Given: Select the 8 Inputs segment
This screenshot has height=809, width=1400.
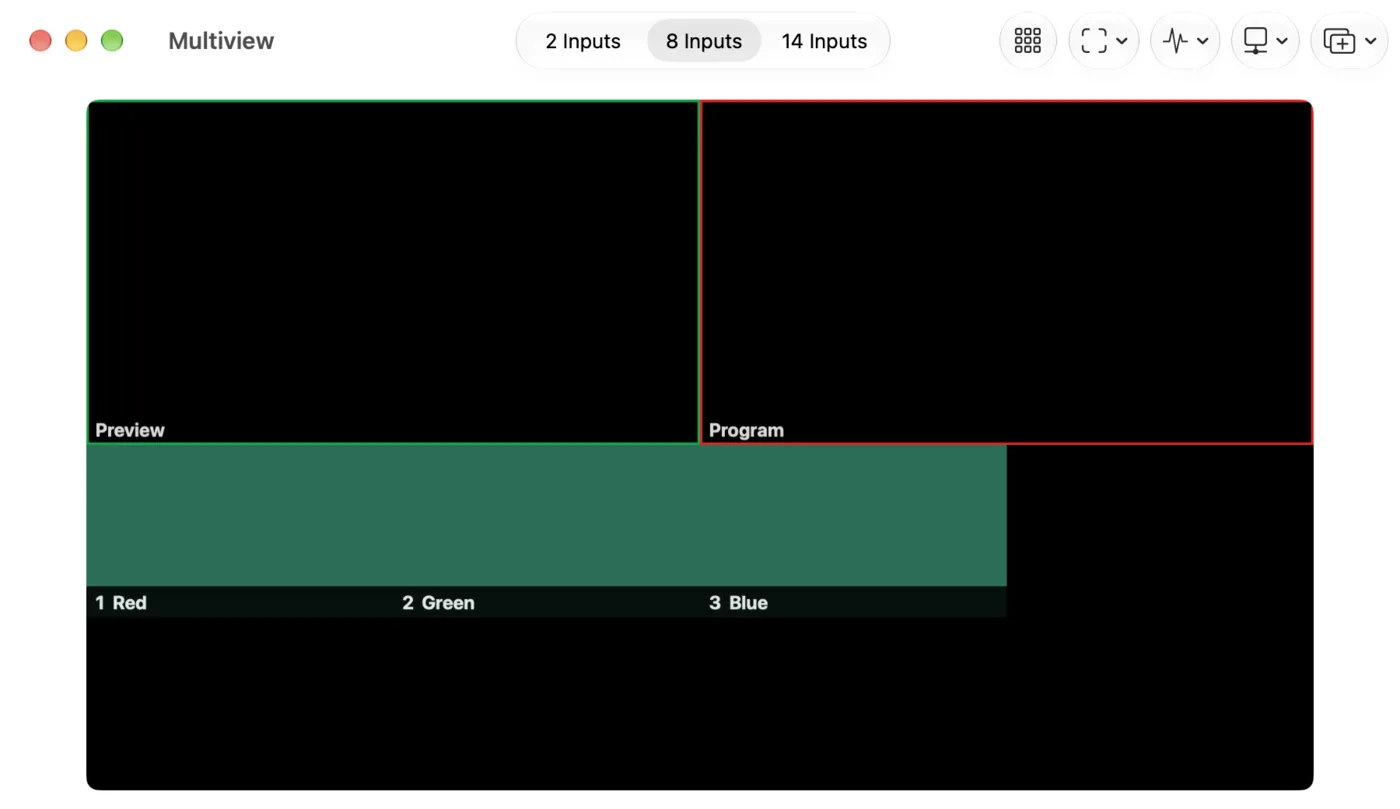Looking at the screenshot, I should click(x=704, y=41).
